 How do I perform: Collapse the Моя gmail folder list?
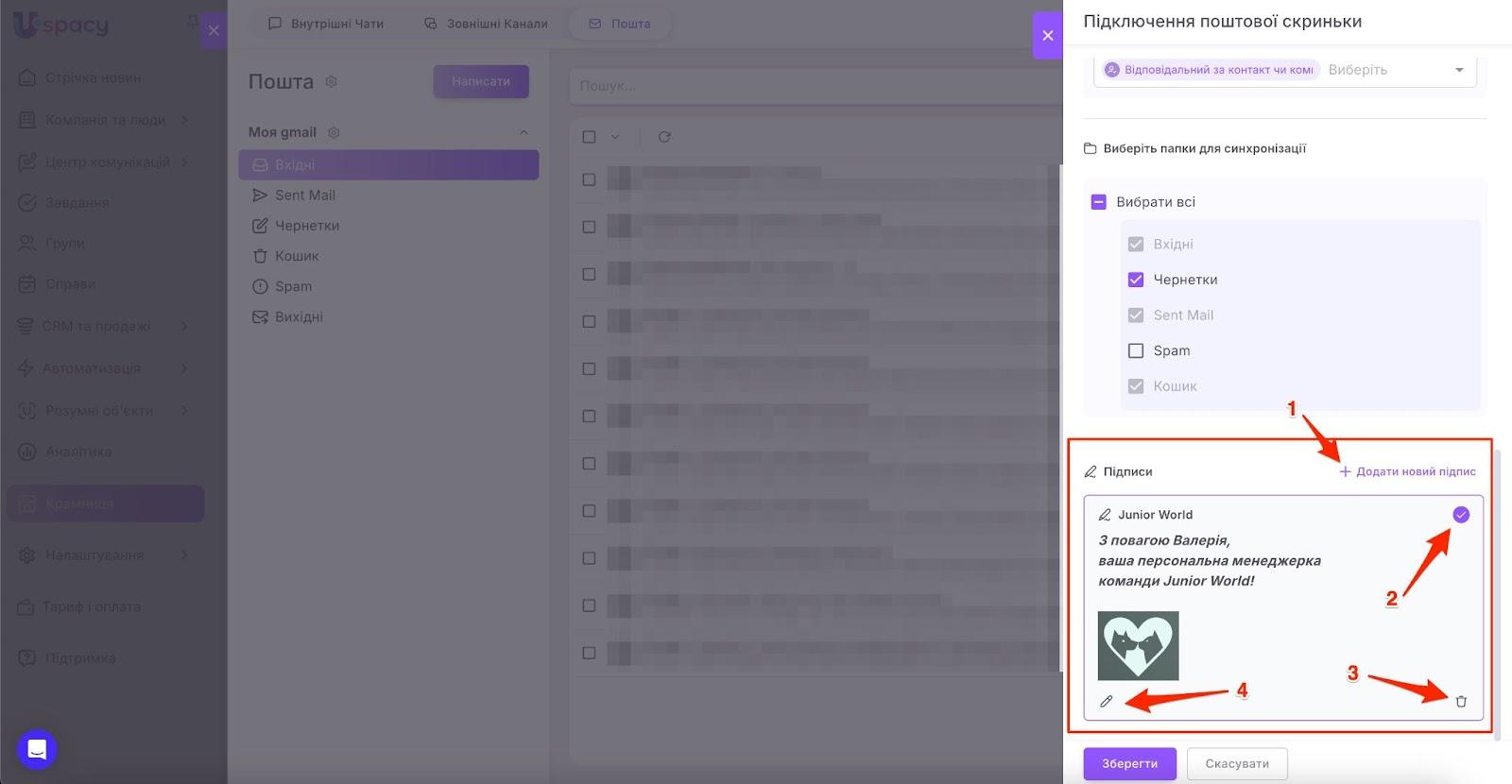(x=524, y=132)
